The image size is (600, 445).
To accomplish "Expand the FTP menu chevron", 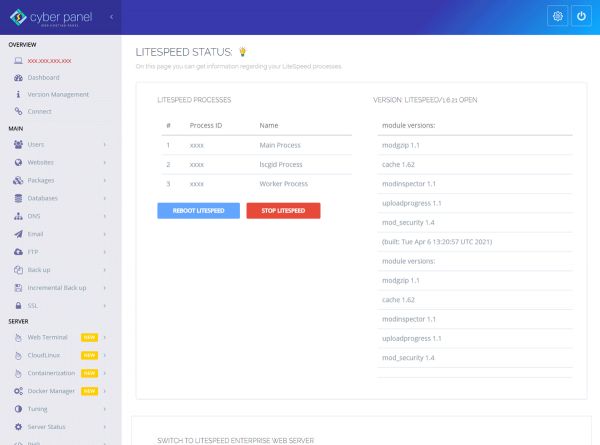I will pyautogui.click(x=104, y=252).
